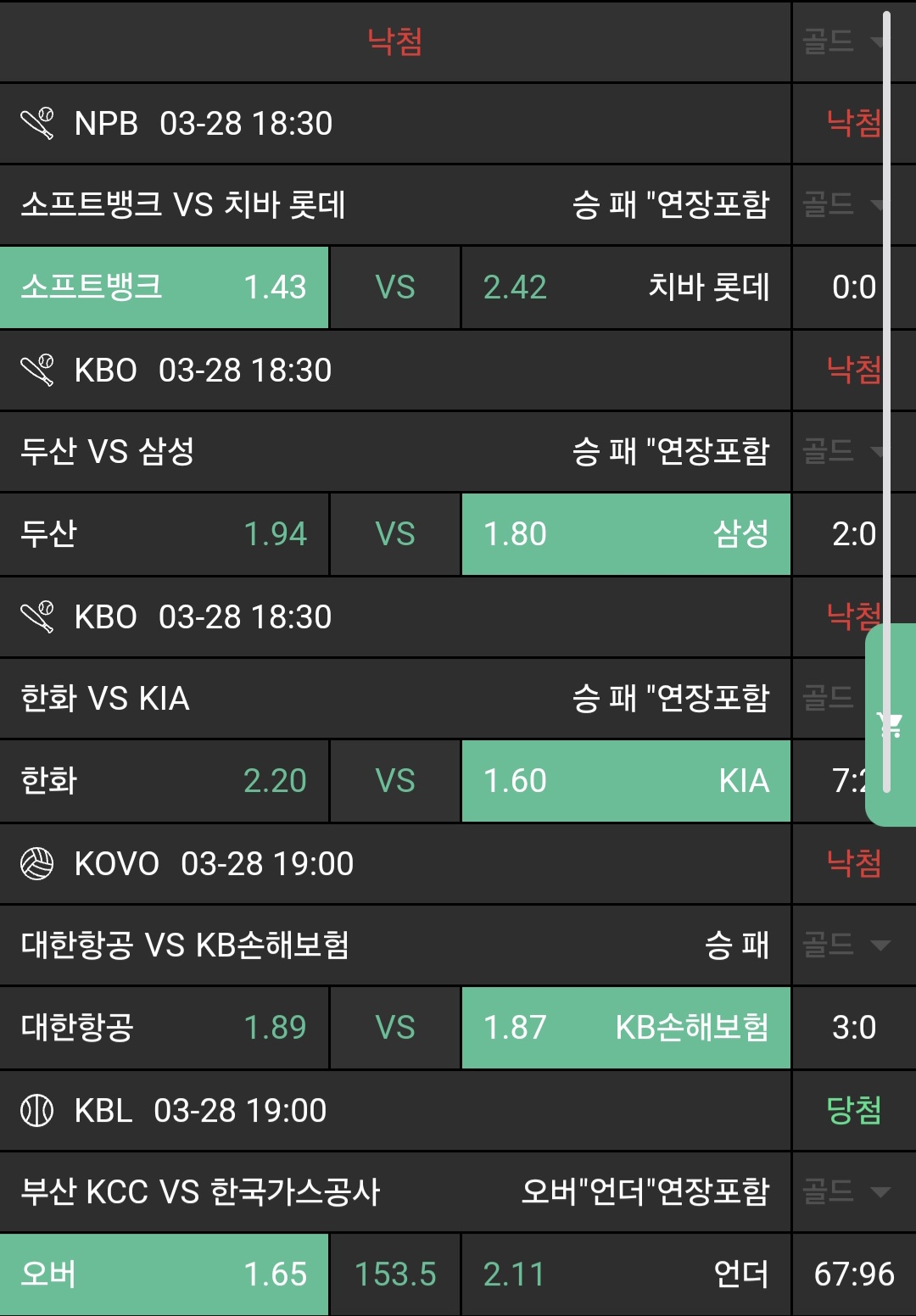Choose 치바 롯데 at 2.42 odds
Screen dimensions: 916x1316
626,287
